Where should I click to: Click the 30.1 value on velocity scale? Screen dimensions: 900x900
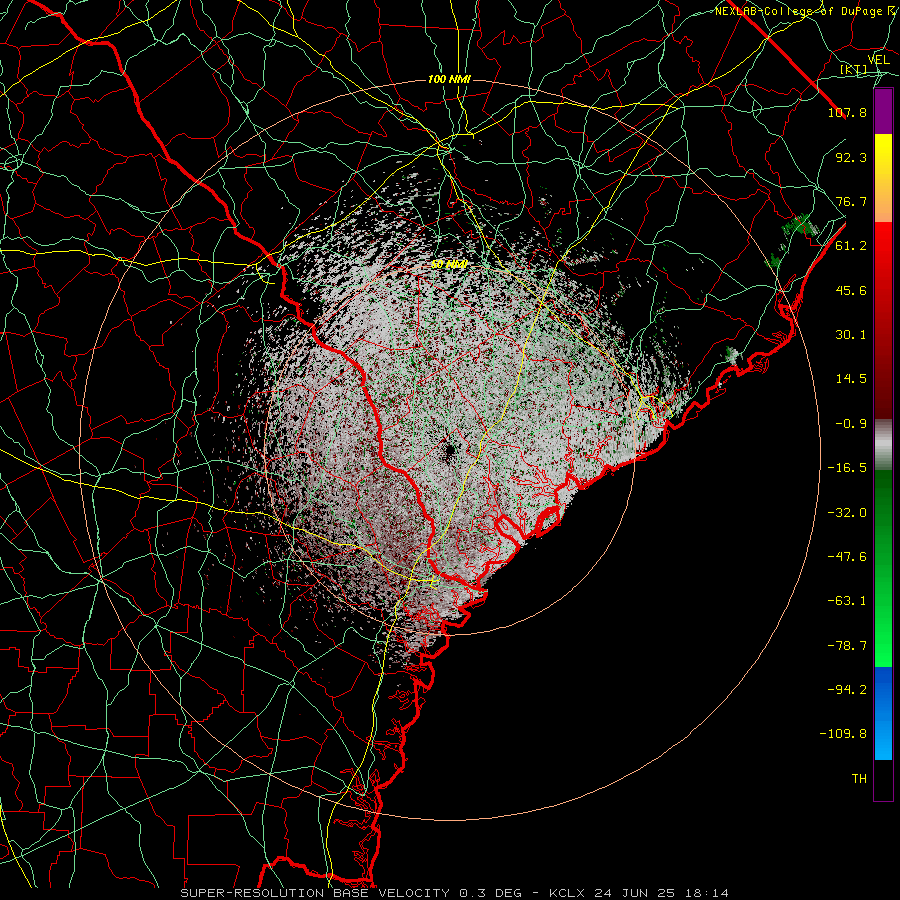point(851,335)
